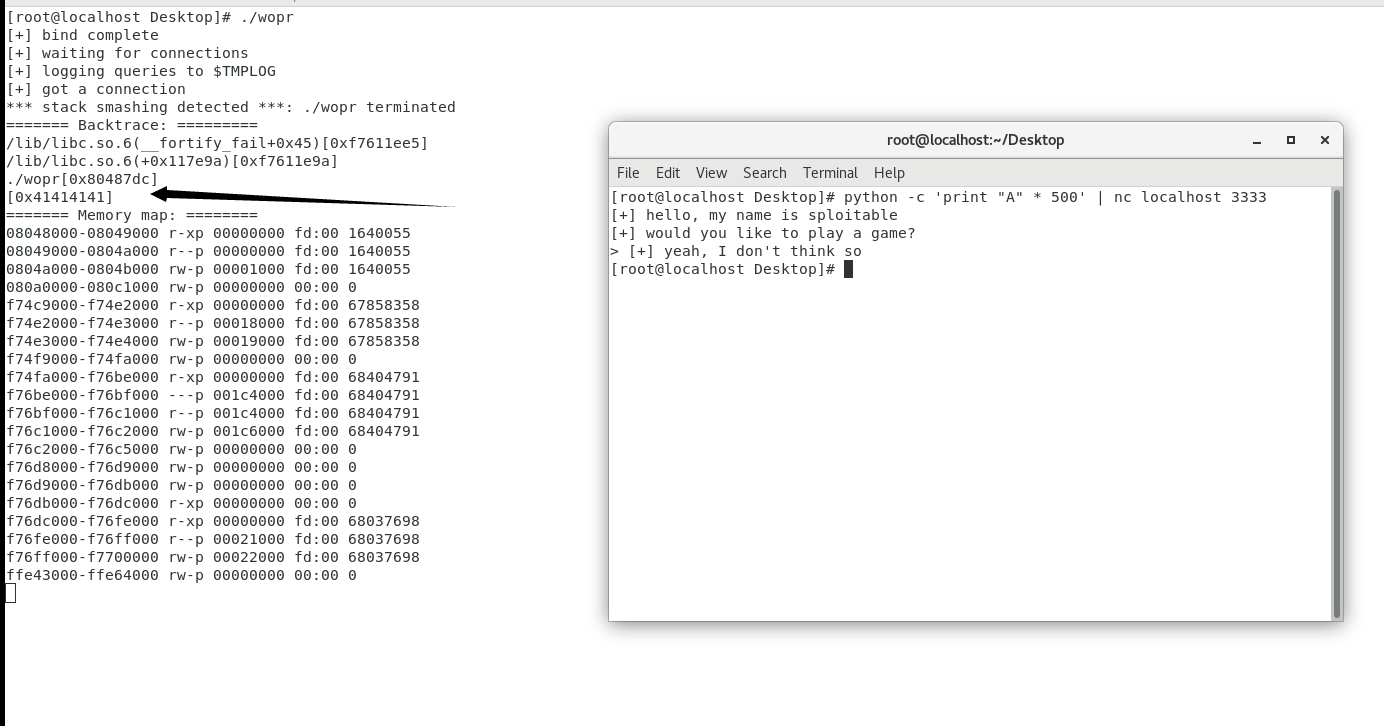This screenshot has height=726, width=1384.
Task: Click memory map row 'f74e2000-f74e3000'
Action: click(213, 323)
